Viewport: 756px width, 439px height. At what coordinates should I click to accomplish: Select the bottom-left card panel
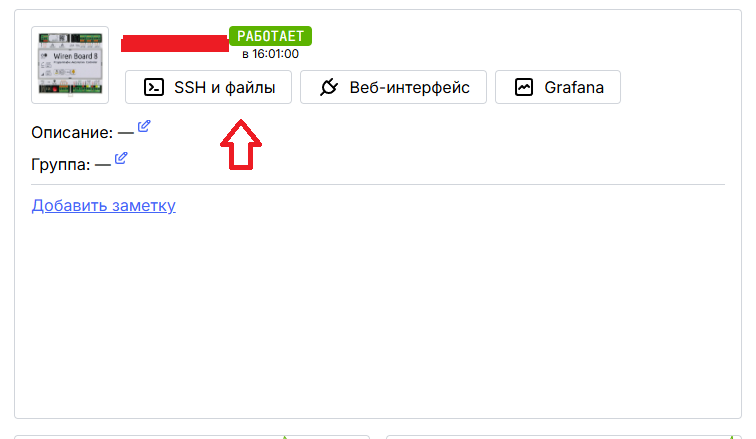point(192,437)
